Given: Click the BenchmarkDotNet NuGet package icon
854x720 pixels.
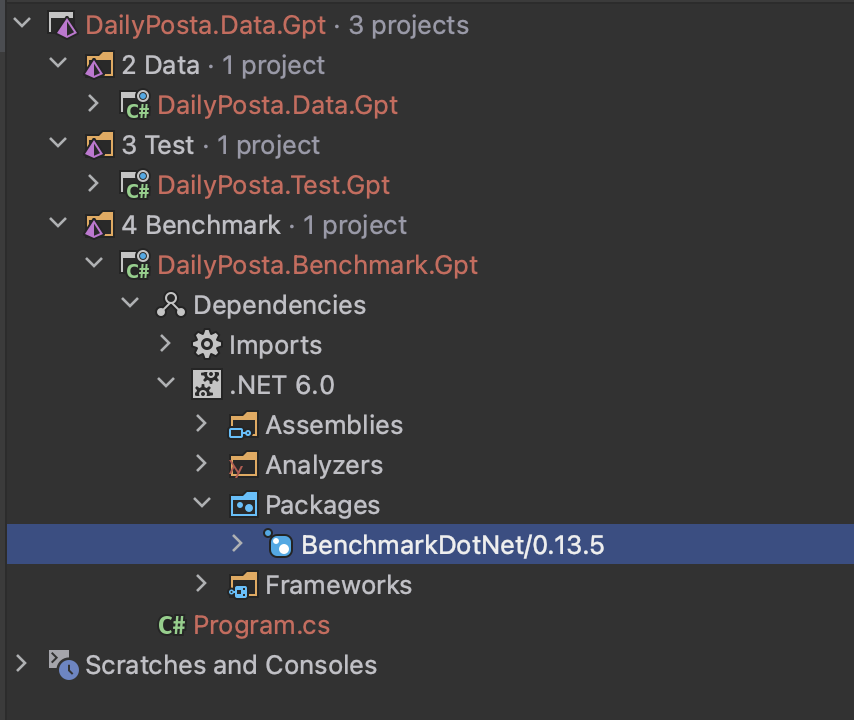Looking at the screenshot, I should (x=279, y=545).
